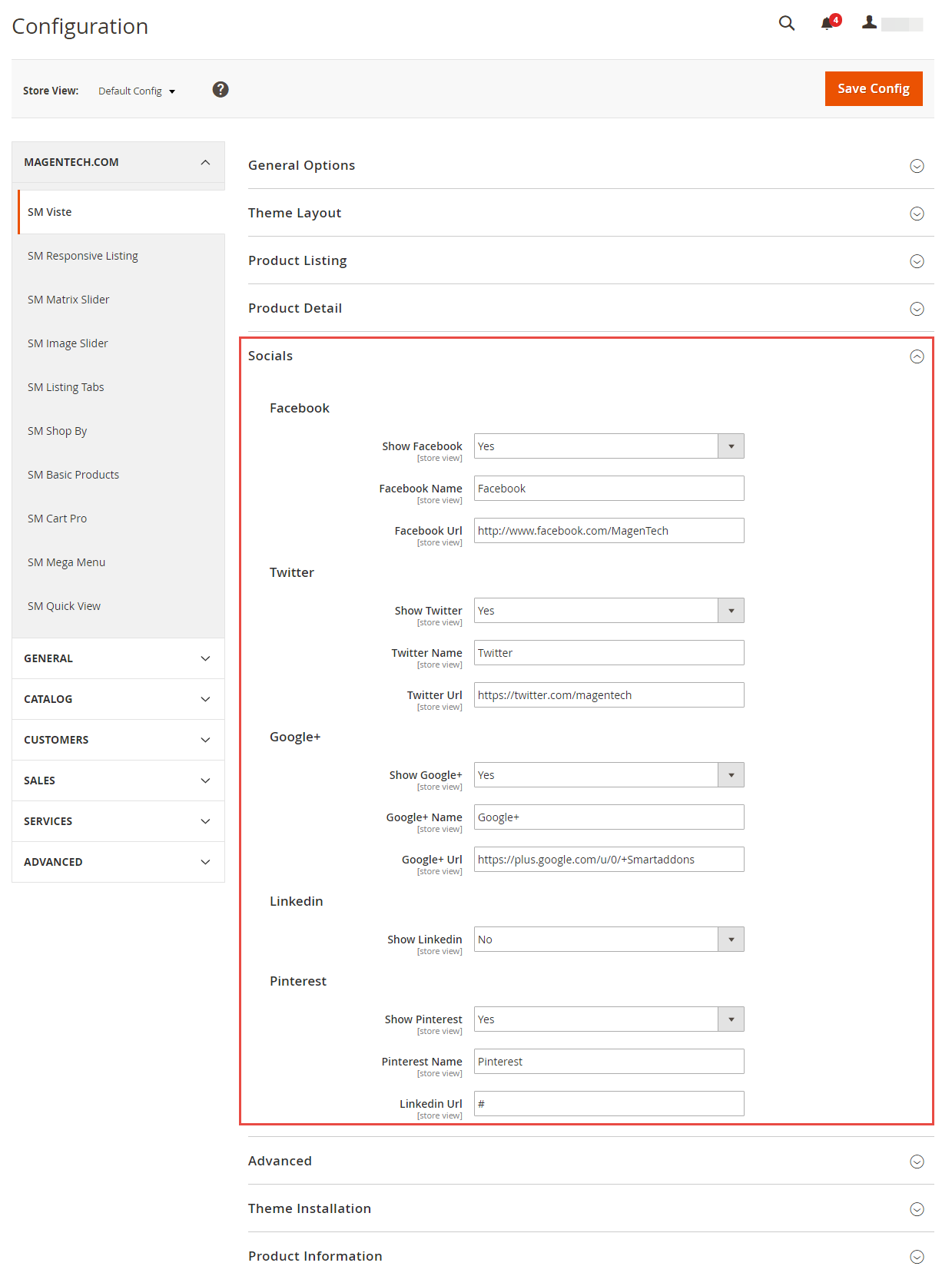Collapse the MAGENTECH.COM sidebar group
Image resolution: width=952 pixels, height=1286 pixels.
coord(118,162)
